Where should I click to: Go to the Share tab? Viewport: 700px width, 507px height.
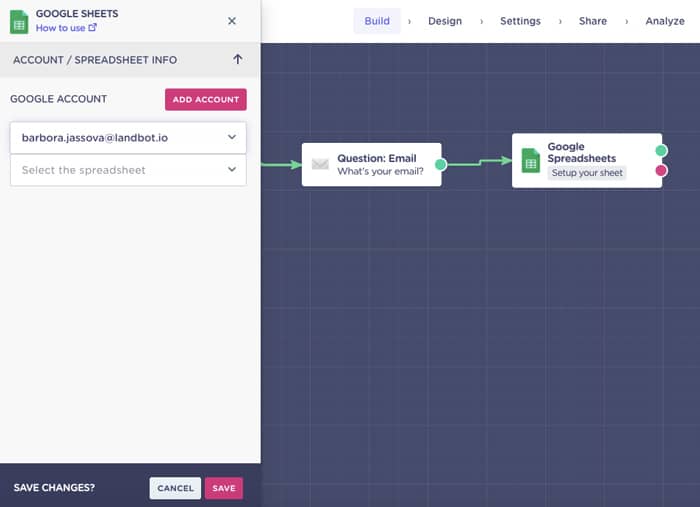coord(592,21)
